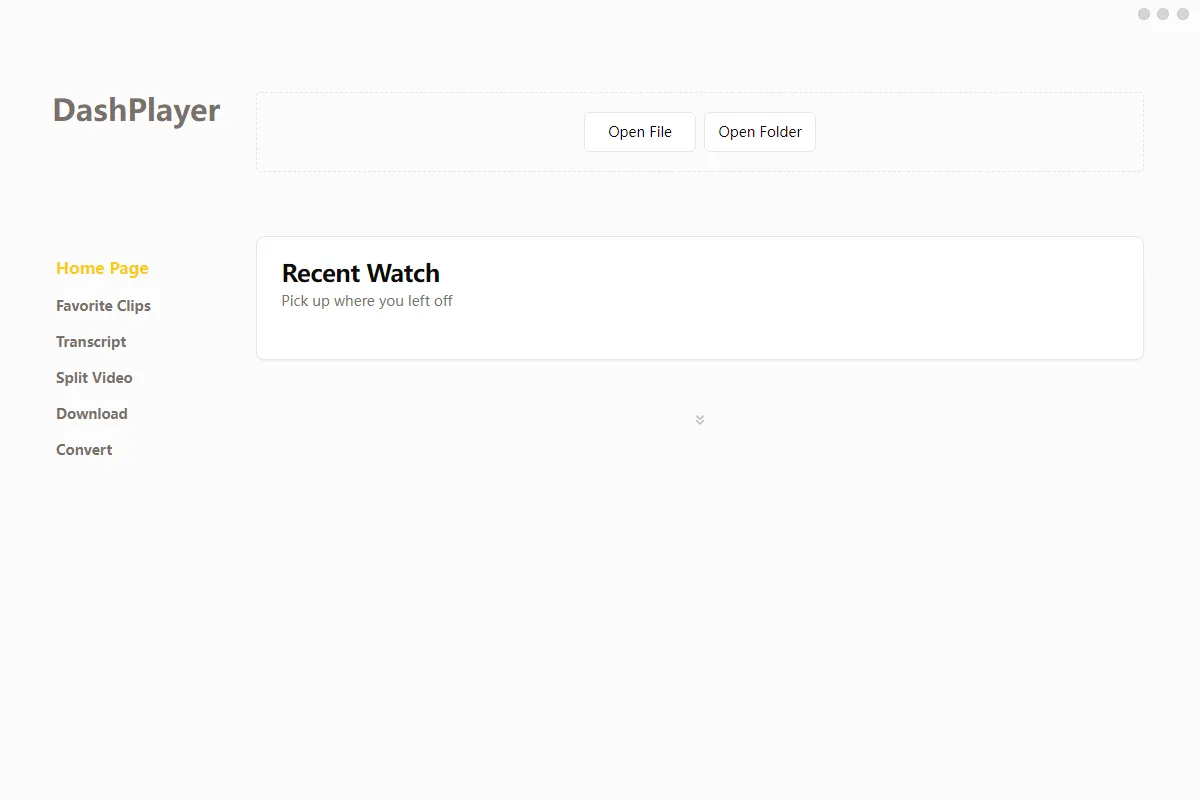
Task: Click the Open File button
Action: (x=639, y=131)
